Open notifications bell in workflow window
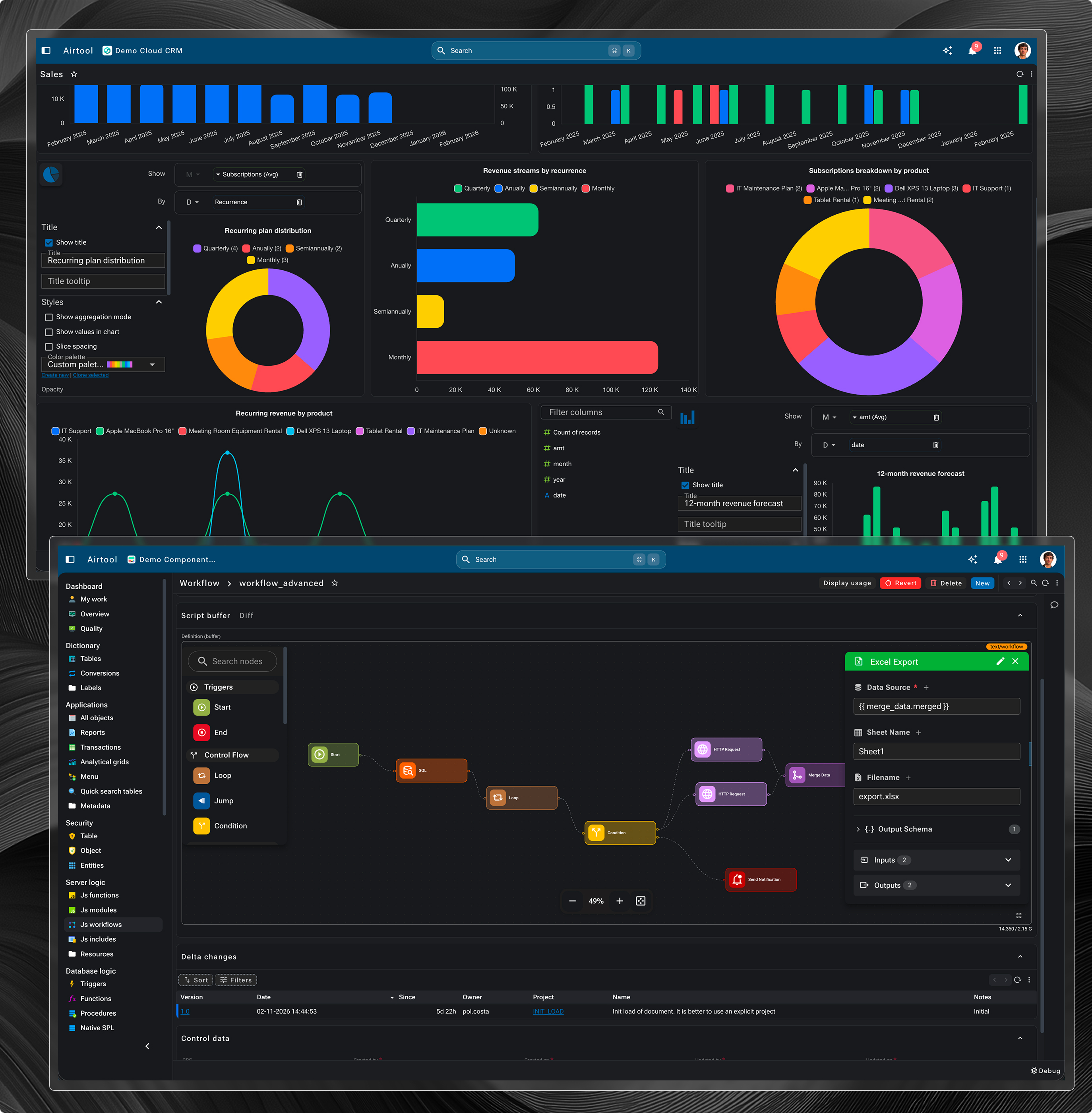Screen dimensions: 1092x1113 point(998,560)
